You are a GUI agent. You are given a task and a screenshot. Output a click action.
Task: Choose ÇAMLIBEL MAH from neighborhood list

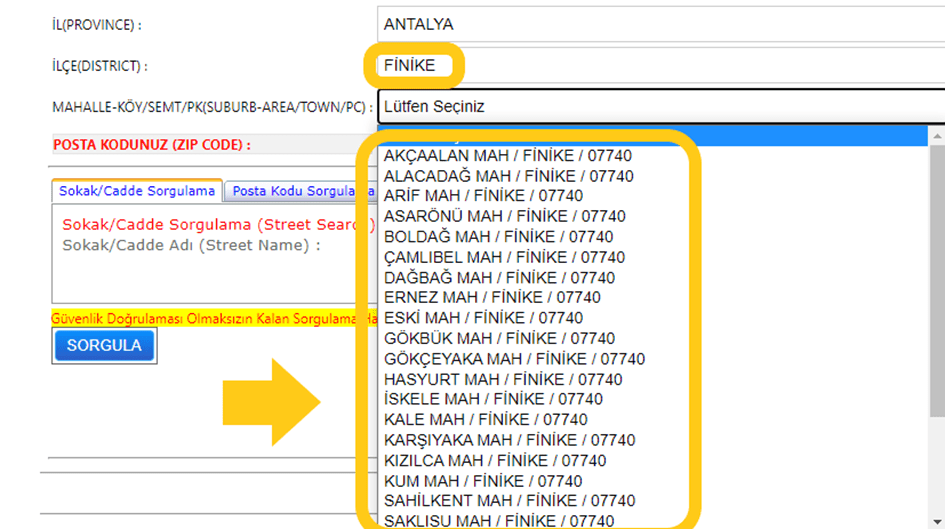pos(504,257)
